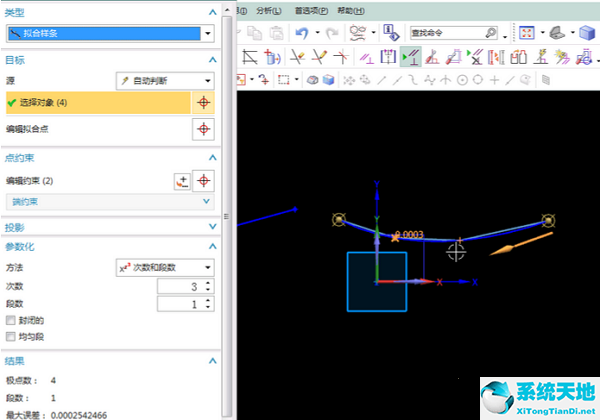Click point picker beside 编辑约束

click(x=203, y=181)
